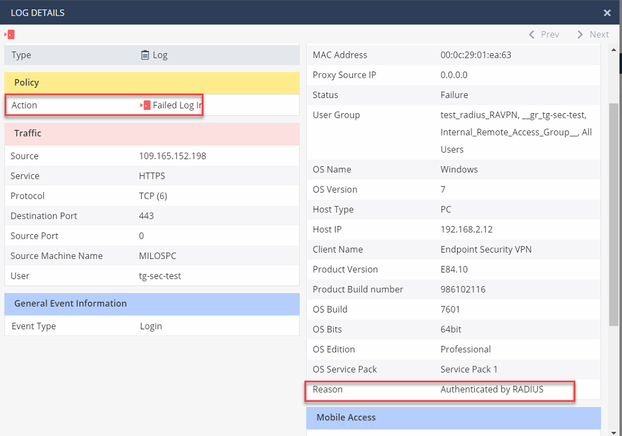This screenshot has height=436, width=622.
Task: Click the User Group value test_radius_RAVPN
Action: (x=479, y=115)
